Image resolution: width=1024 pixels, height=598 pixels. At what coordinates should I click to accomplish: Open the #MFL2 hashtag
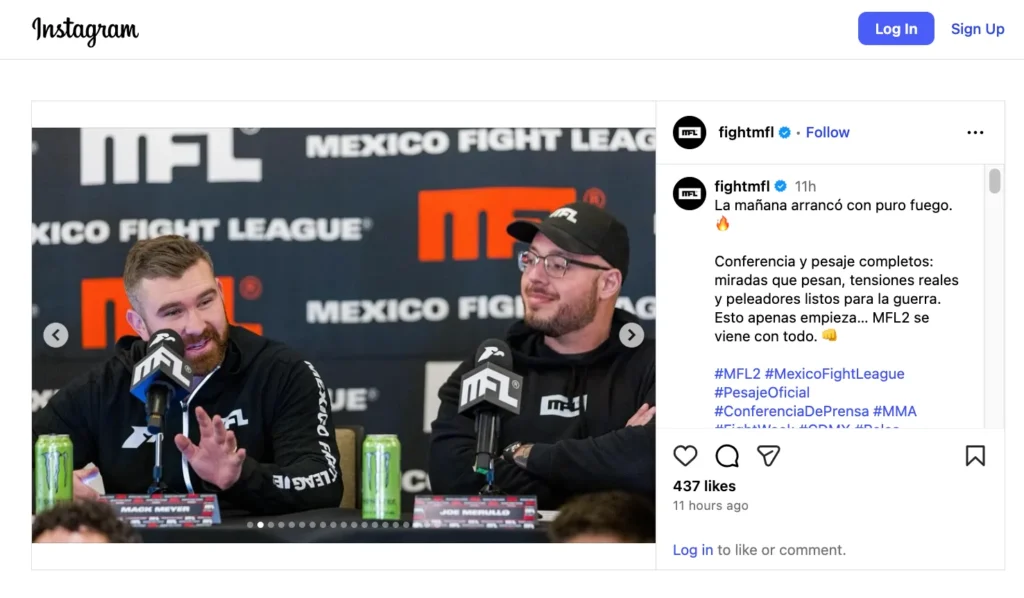tap(737, 373)
